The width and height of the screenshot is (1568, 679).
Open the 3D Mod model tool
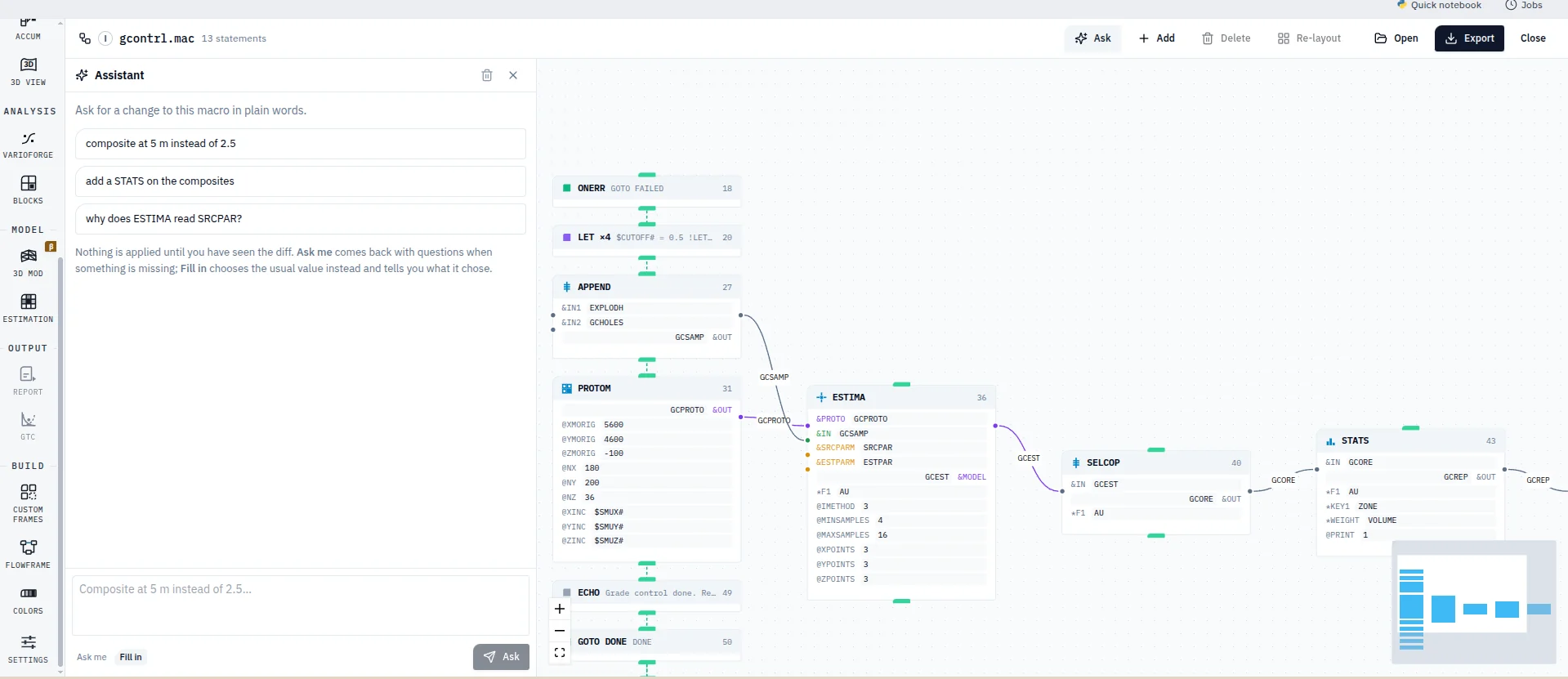[x=28, y=263]
